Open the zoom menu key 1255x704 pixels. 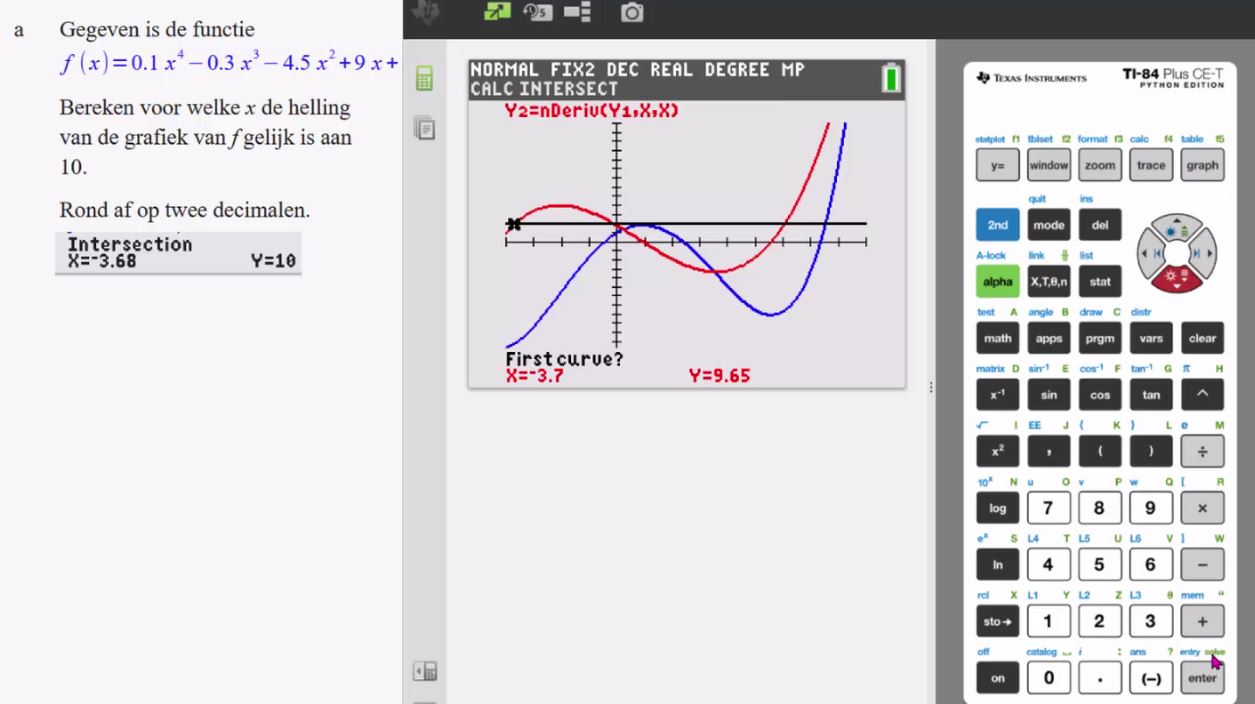pos(1099,166)
